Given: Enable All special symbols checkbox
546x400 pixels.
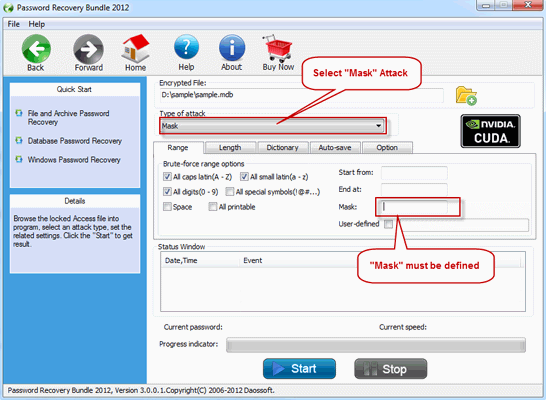Looking at the screenshot, I should 230,191.
